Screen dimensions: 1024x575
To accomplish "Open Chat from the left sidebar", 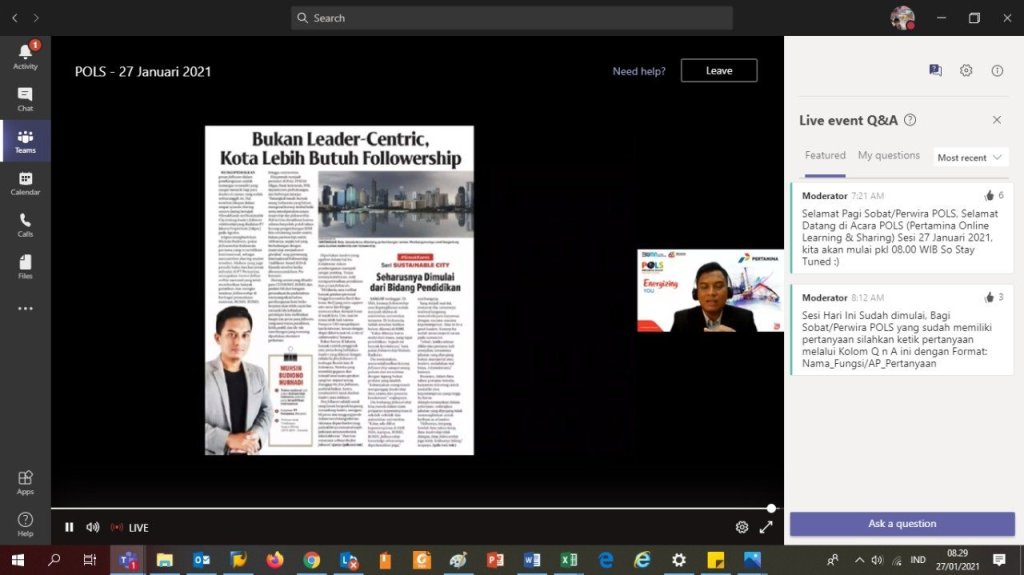I will 25,99.
